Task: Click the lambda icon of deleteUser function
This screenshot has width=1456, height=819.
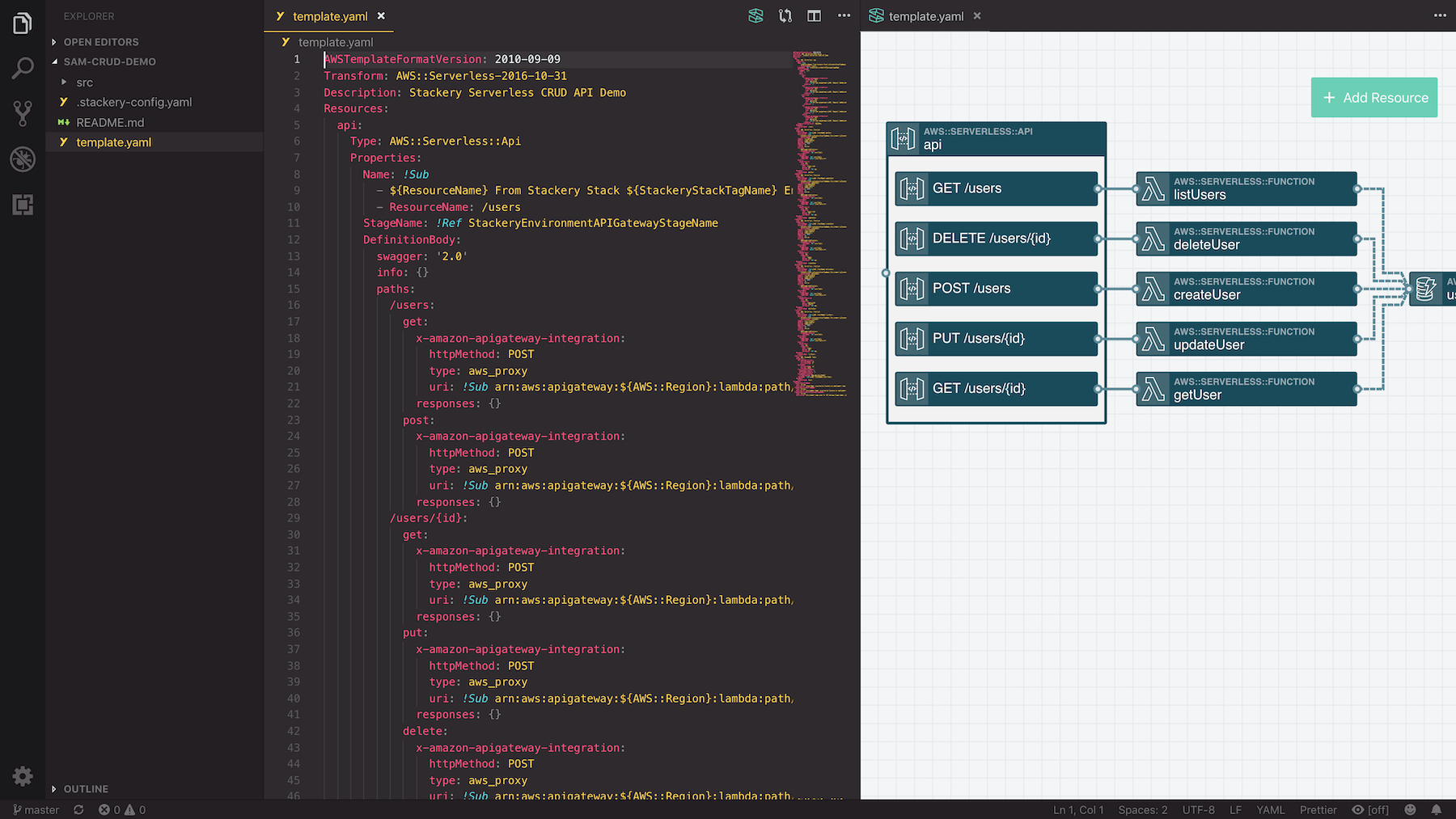Action: pyautogui.click(x=1153, y=239)
